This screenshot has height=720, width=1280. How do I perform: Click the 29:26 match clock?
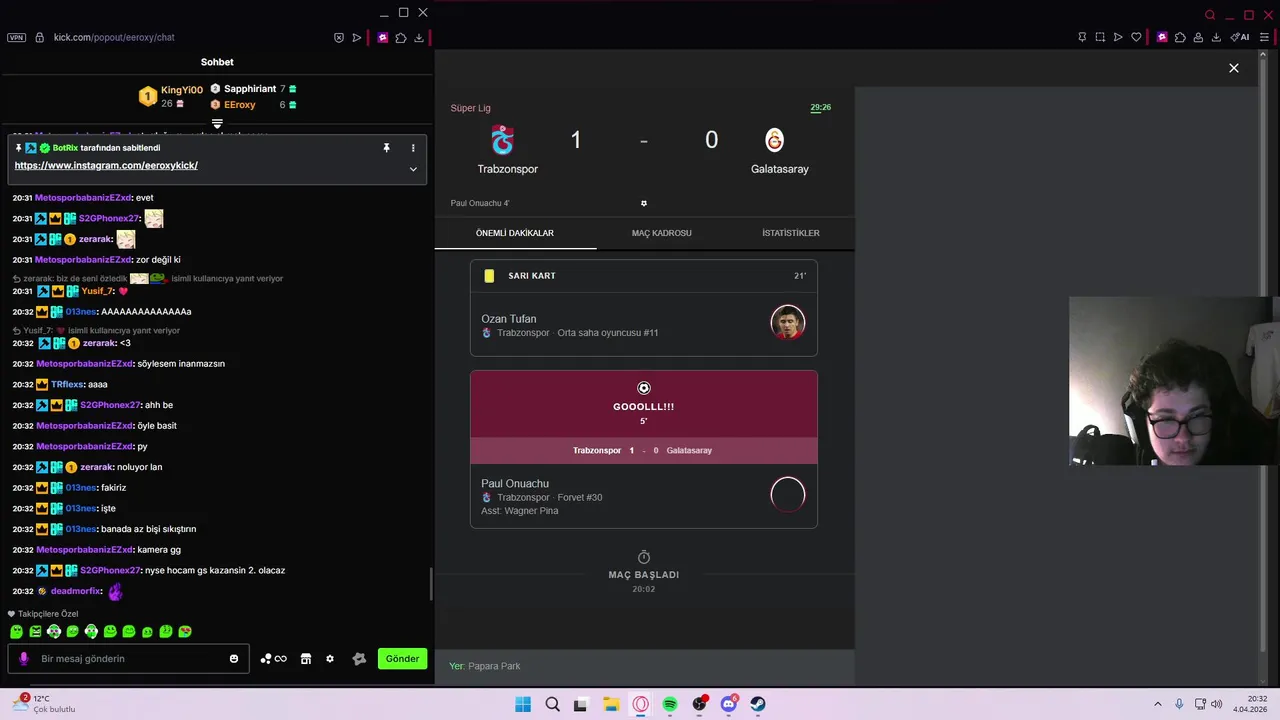pyautogui.click(x=820, y=107)
